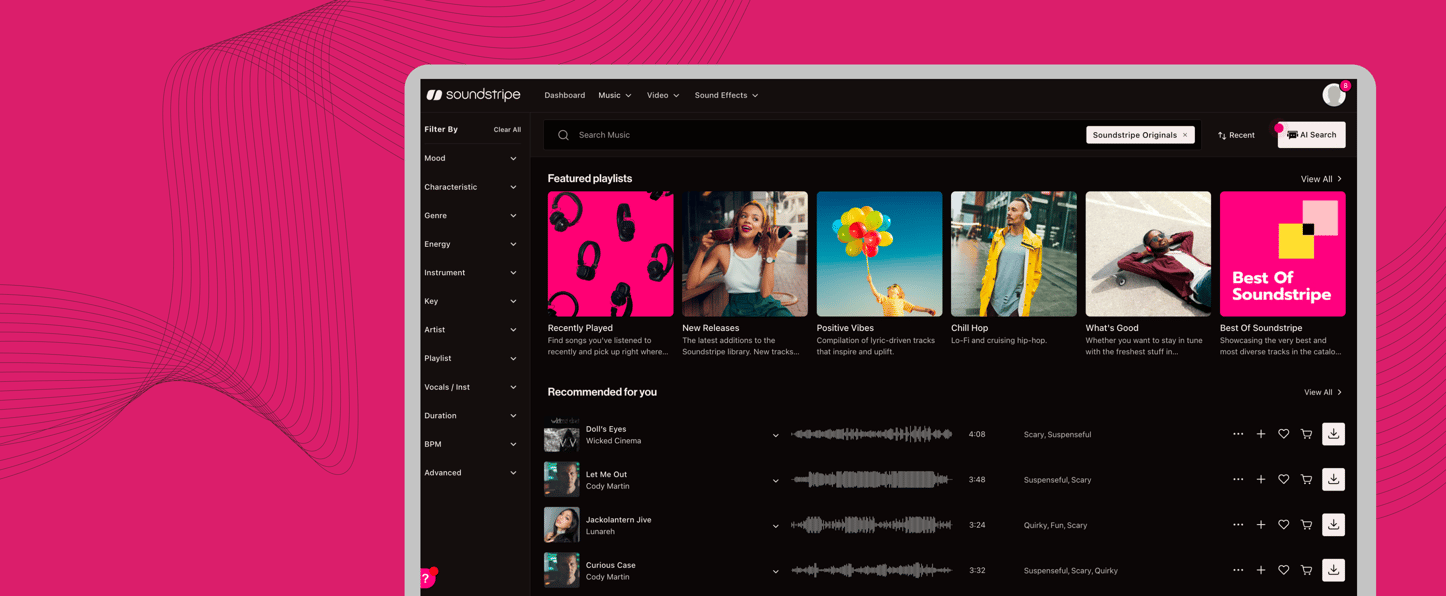
Task: Add Doll's Eyes to playlist with plus
Action: coord(1261,434)
